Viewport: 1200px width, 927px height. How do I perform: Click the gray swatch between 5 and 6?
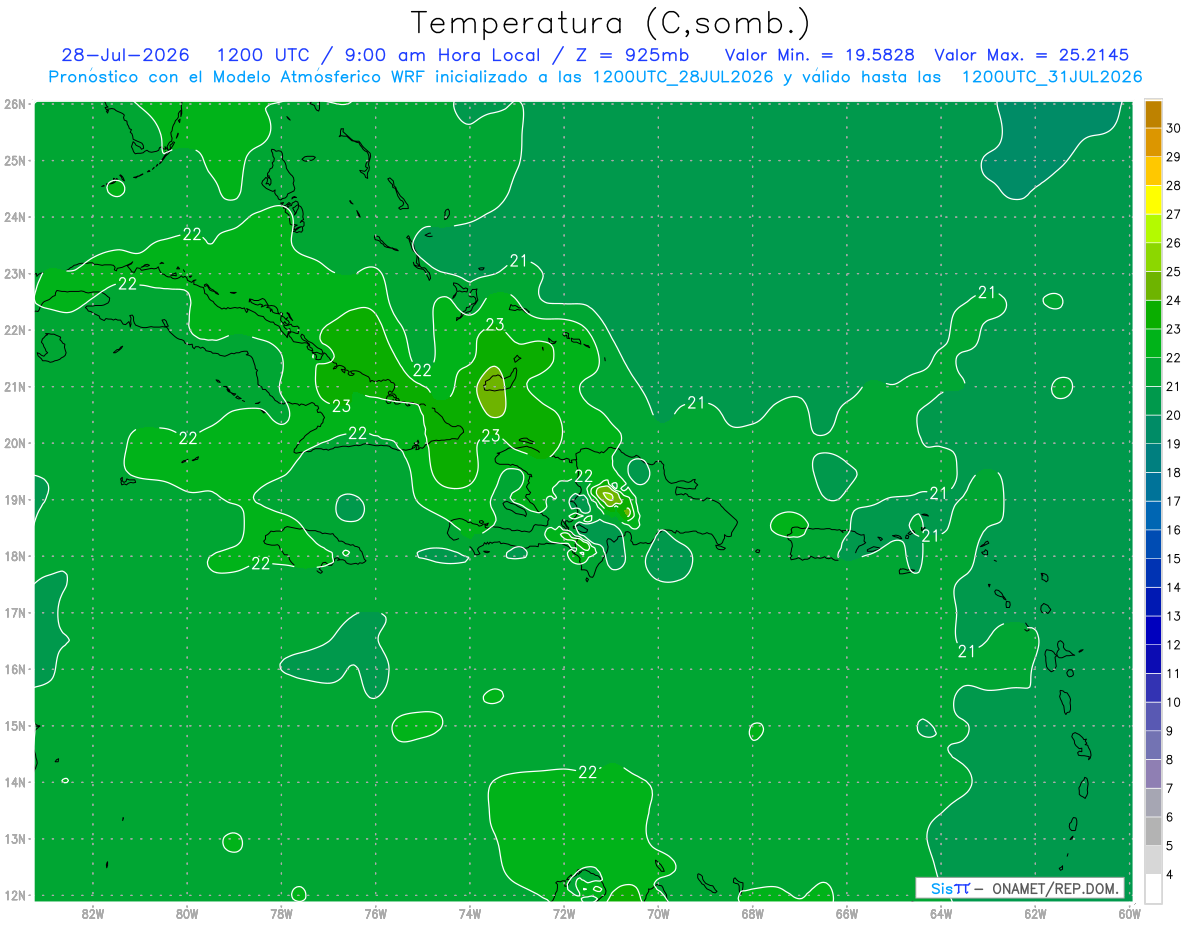click(1153, 831)
